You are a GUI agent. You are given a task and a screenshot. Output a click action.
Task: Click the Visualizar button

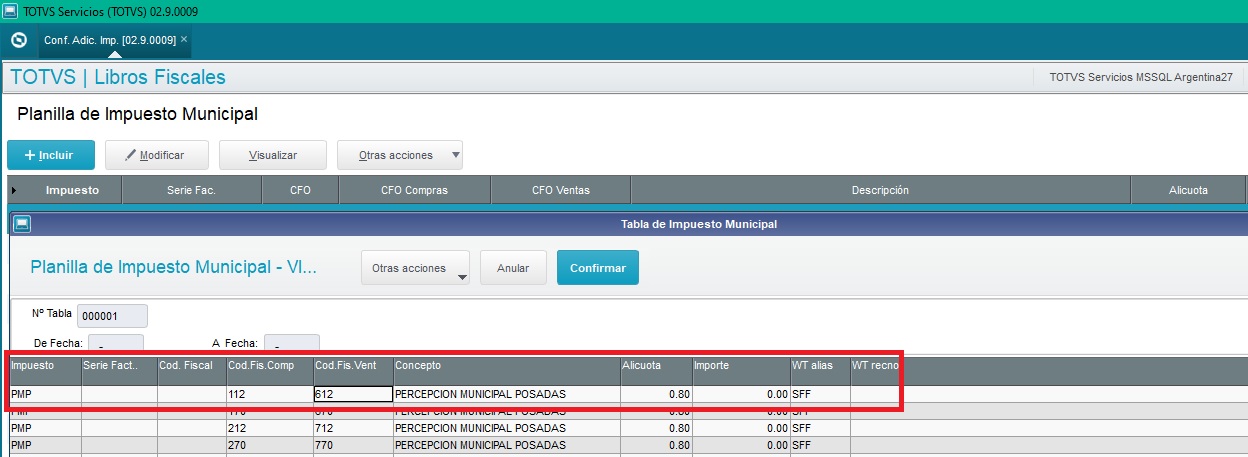click(x=273, y=155)
